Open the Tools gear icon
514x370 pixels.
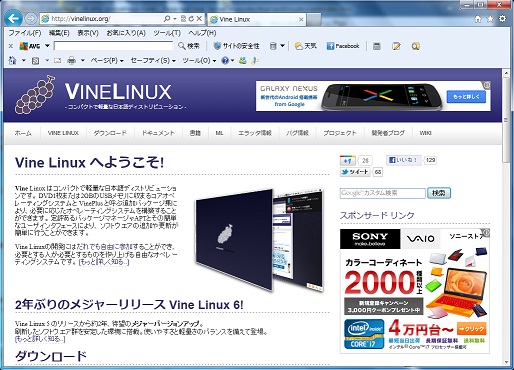point(502,19)
